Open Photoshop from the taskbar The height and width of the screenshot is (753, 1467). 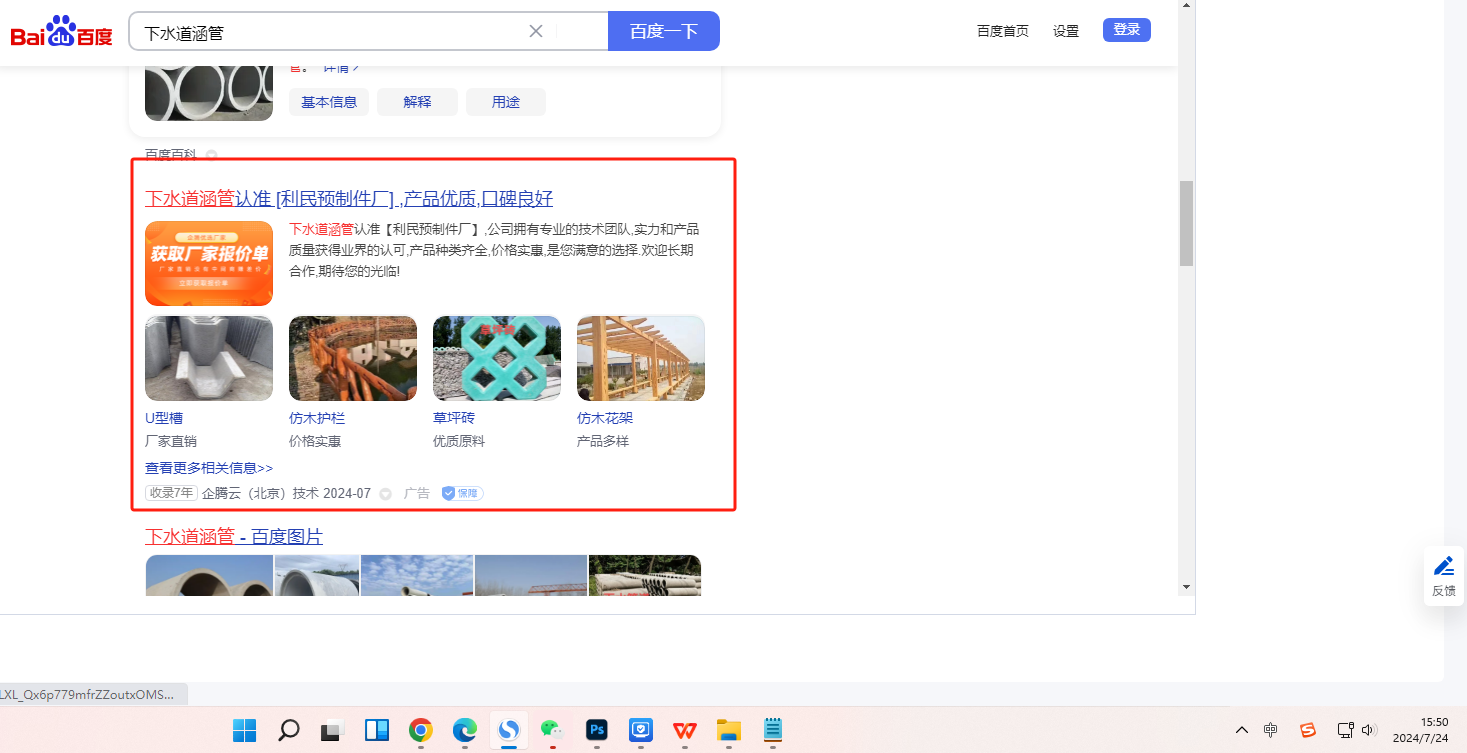click(597, 731)
